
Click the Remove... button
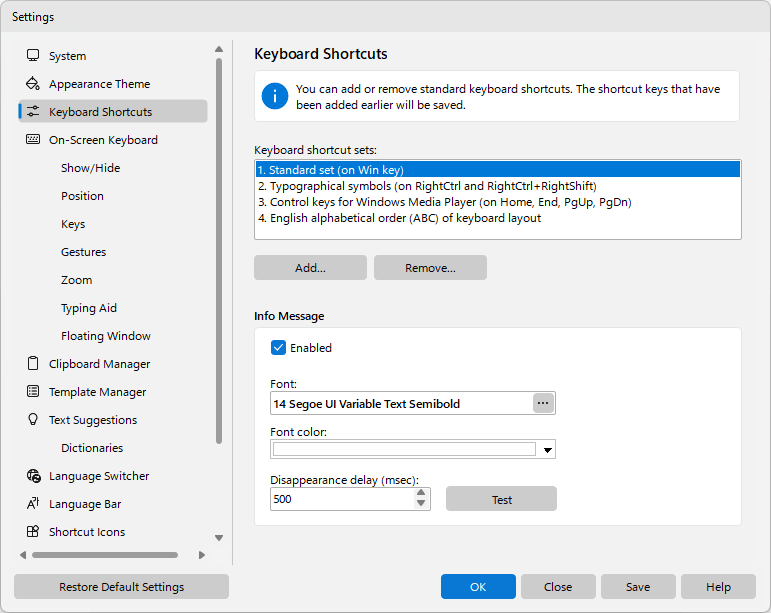(430, 267)
